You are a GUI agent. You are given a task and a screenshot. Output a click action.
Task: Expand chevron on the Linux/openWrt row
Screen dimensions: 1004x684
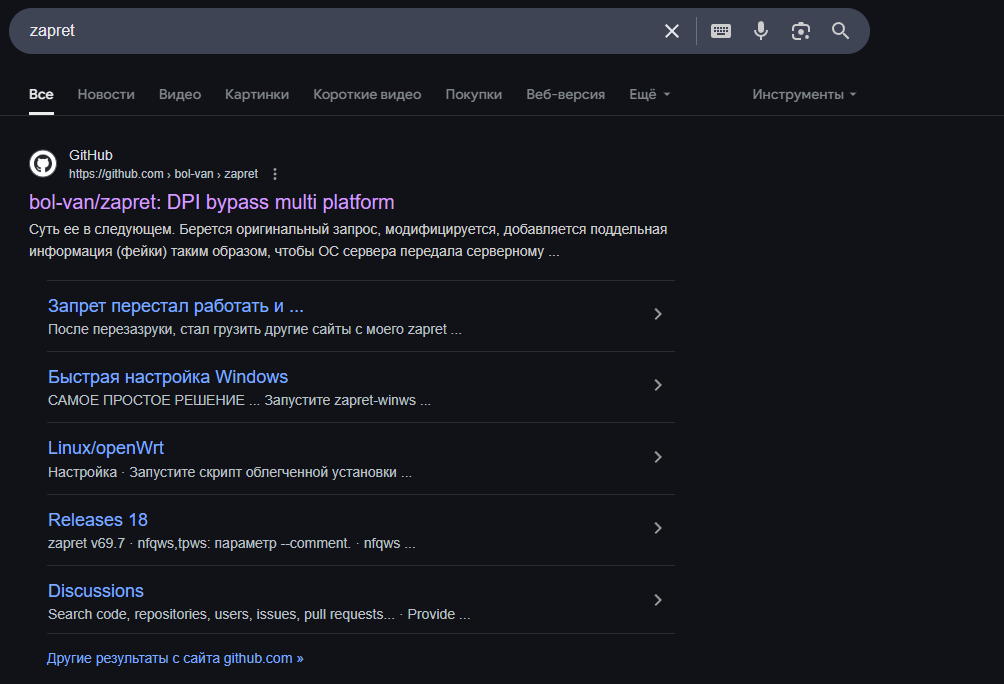(x=658, y=457)
